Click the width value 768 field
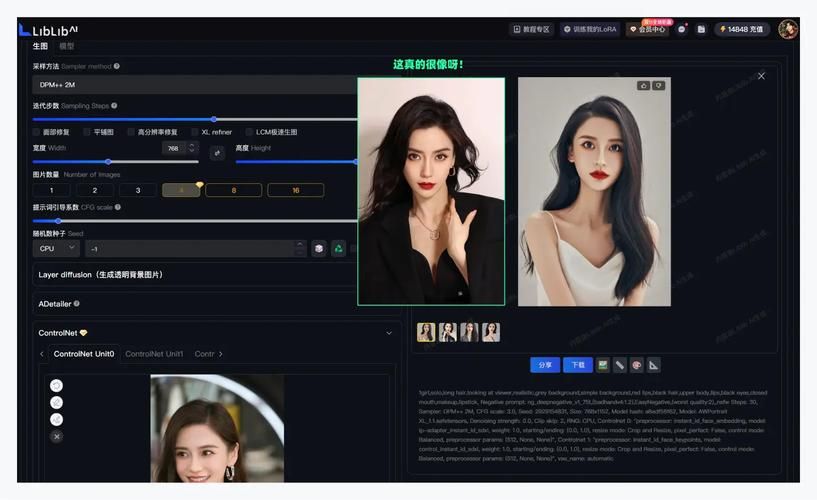Image resolution: width=817 pixels, height=500 pixels. click(x=175, y=148)
